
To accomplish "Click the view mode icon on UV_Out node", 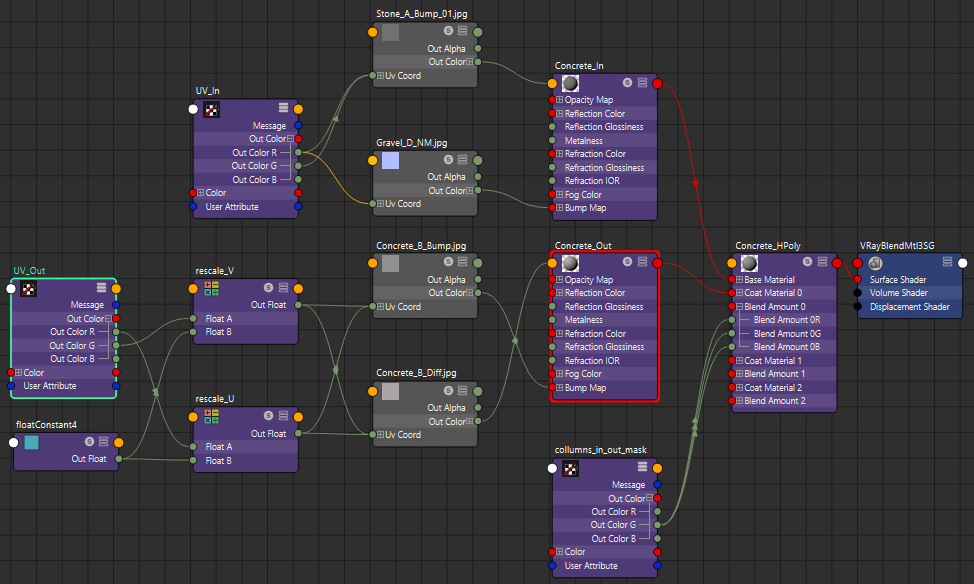I will click(101, 287).
